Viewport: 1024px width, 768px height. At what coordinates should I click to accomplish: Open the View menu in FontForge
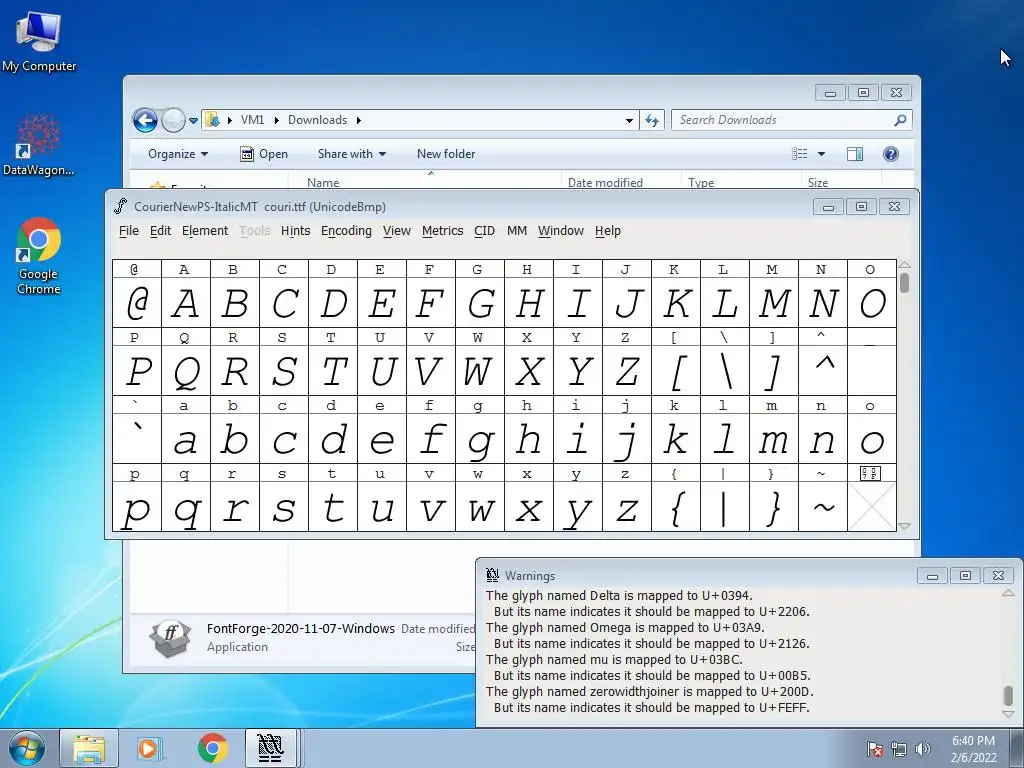coord(396,231)
